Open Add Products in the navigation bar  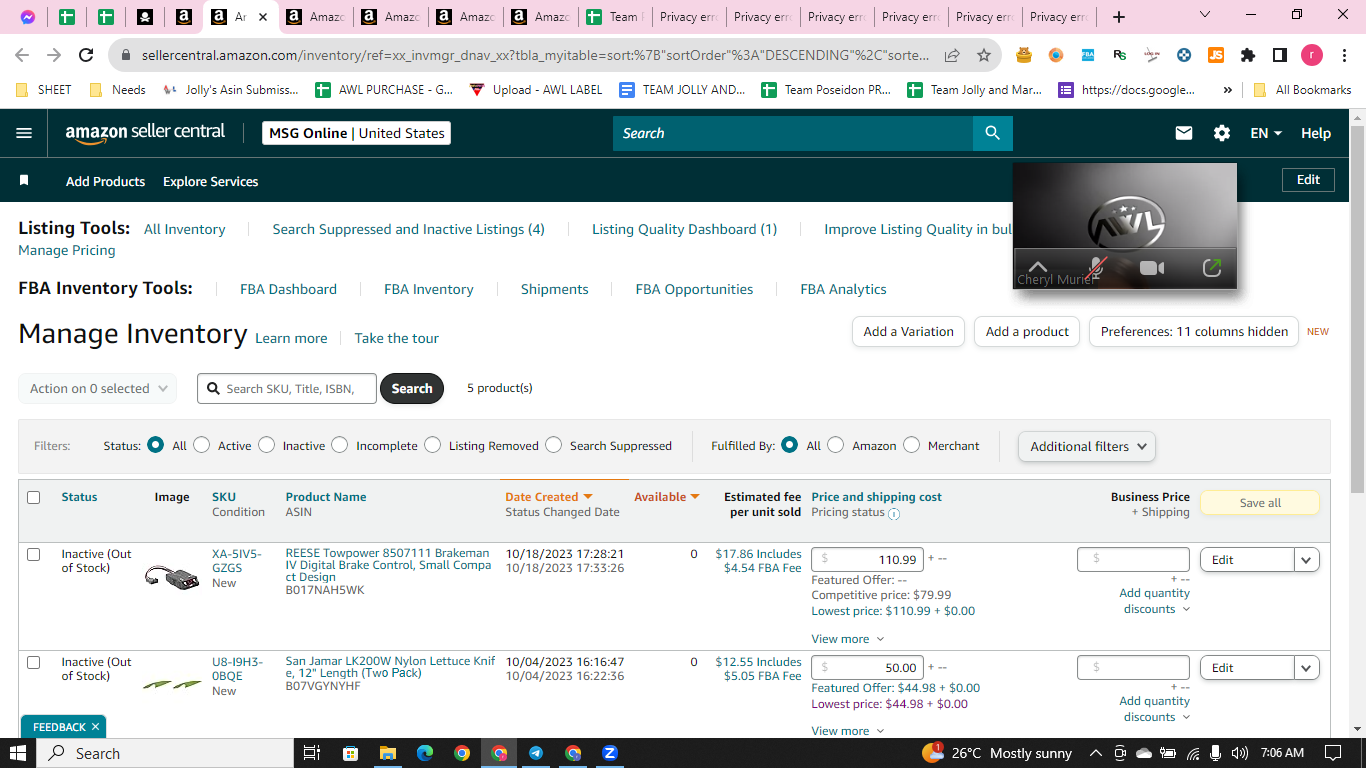click(105, 181)
